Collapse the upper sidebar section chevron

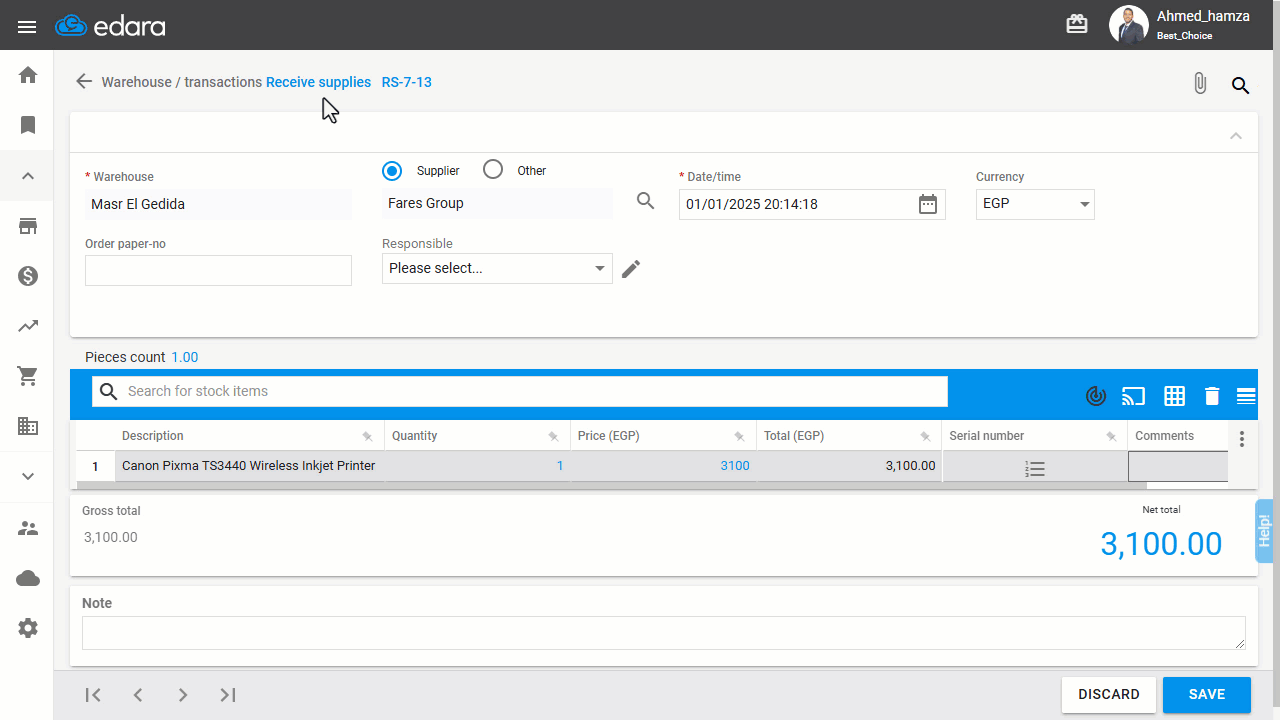point(28,176)
